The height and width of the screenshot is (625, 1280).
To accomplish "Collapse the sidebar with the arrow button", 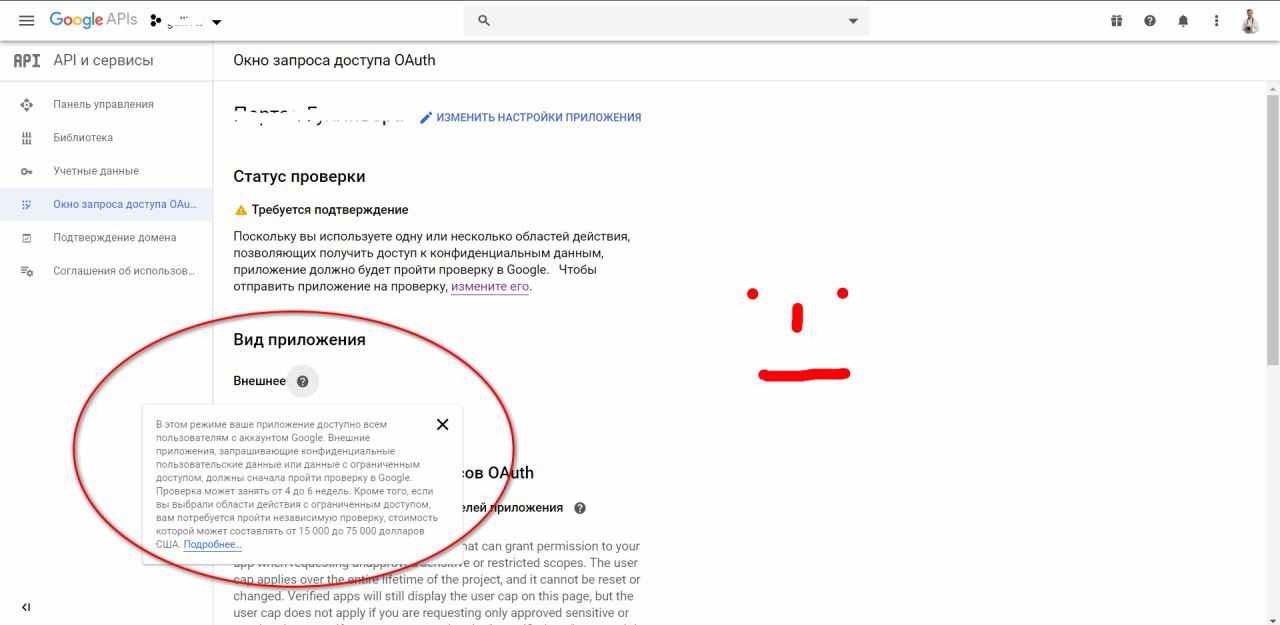I will (x=26, y=607).
